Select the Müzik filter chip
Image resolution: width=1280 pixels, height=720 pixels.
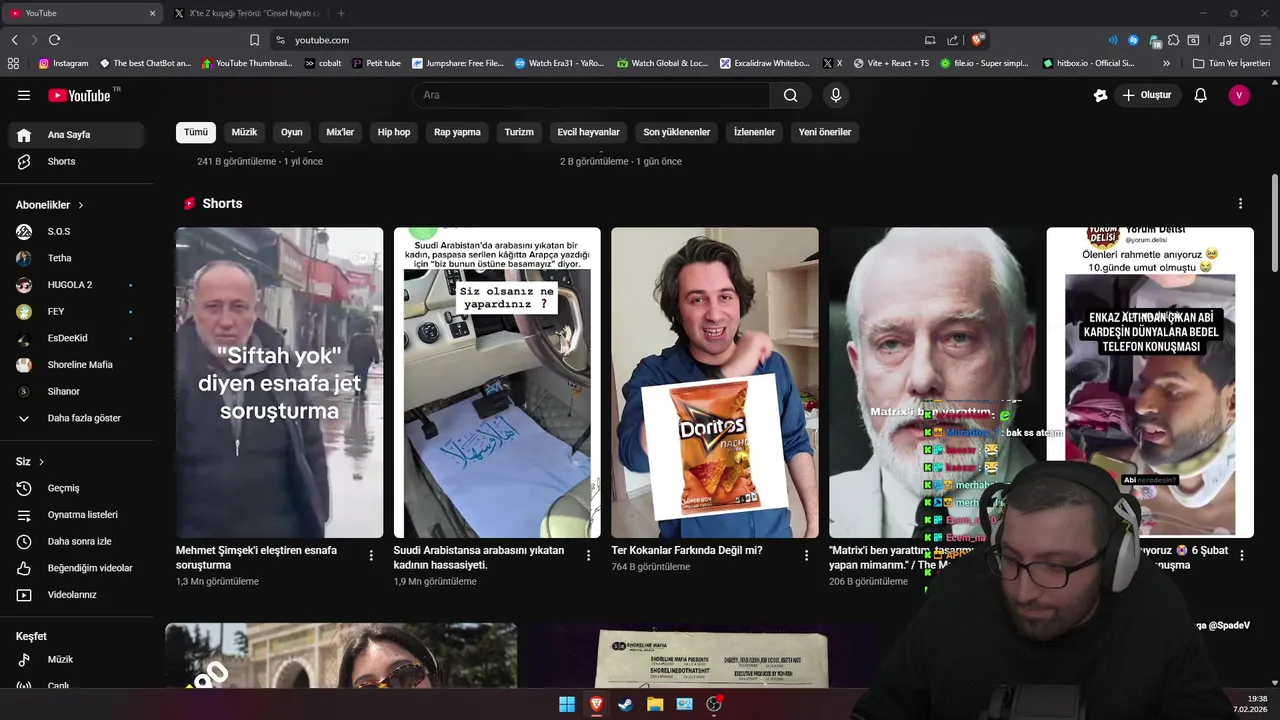pyautogui.click(x=244, y=132)
